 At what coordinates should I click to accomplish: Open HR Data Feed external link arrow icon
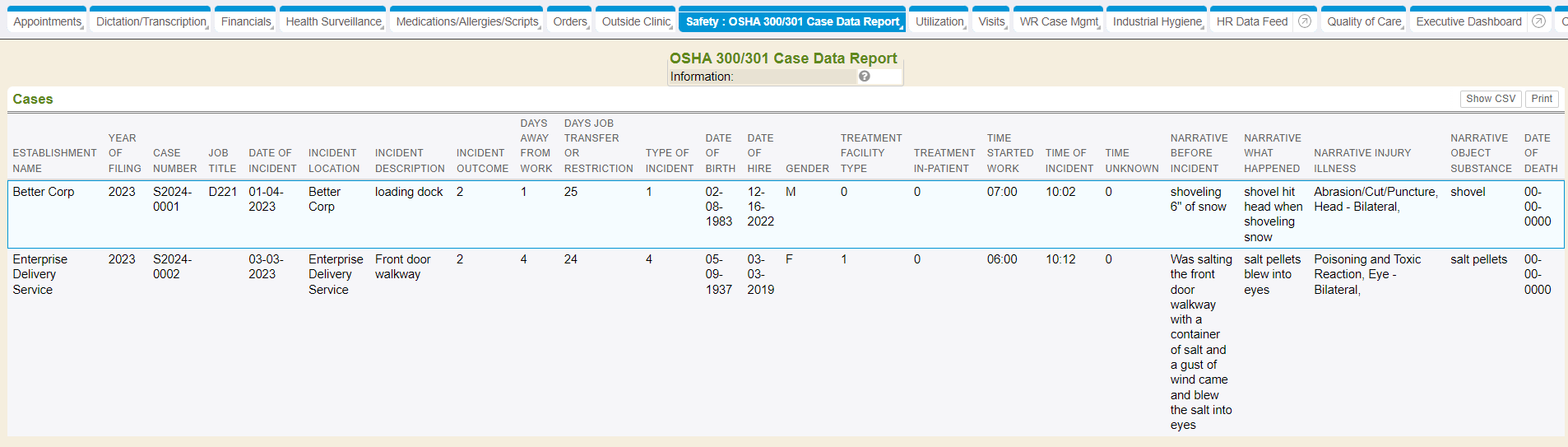1305,21
